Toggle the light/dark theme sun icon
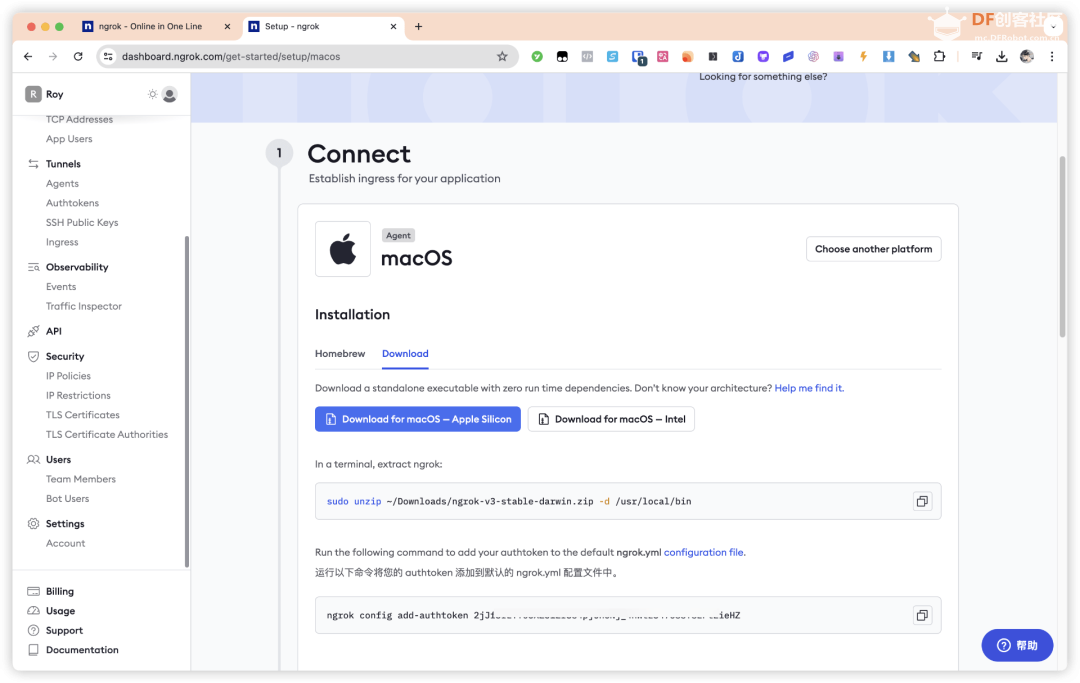The height and width of the screenshot is (683, 1080). pos(152,94)
